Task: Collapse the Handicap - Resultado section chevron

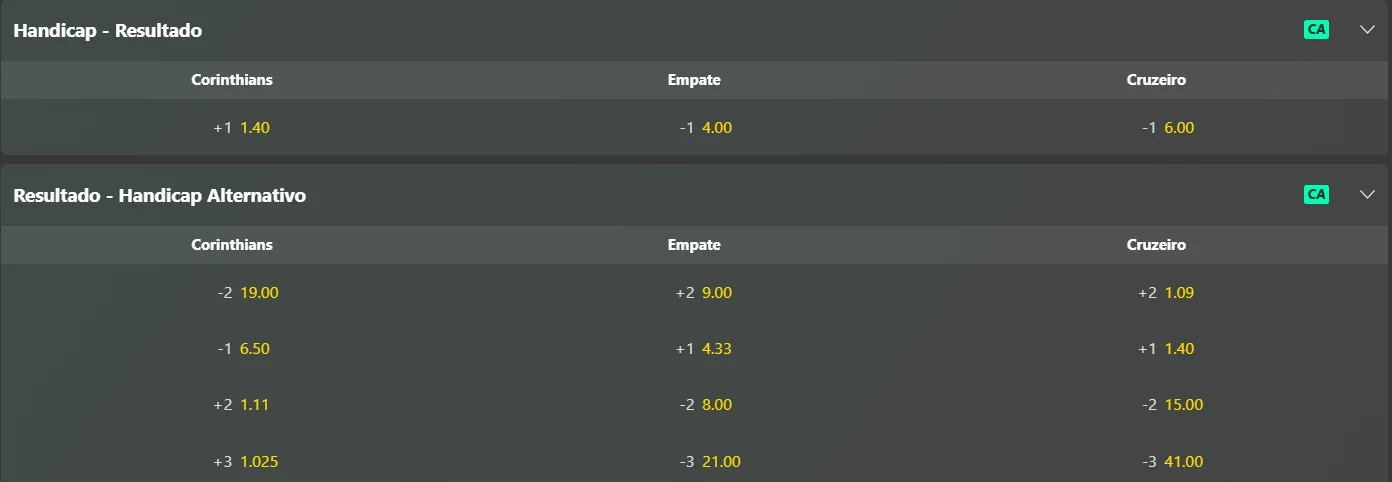Action: tap(1368, 30)
